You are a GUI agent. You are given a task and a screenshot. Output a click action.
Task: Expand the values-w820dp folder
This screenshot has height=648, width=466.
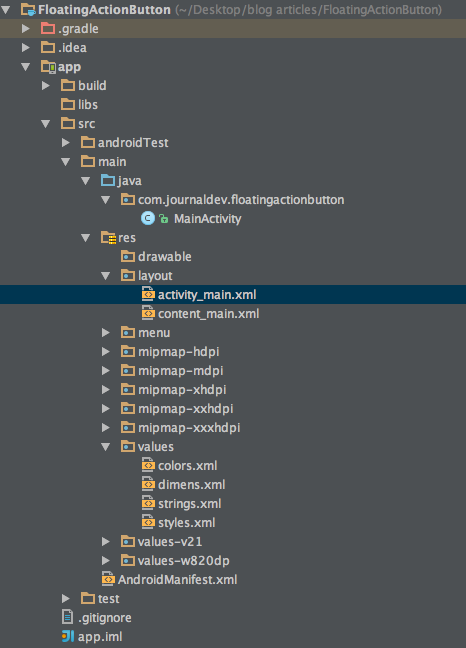(106, 561)
